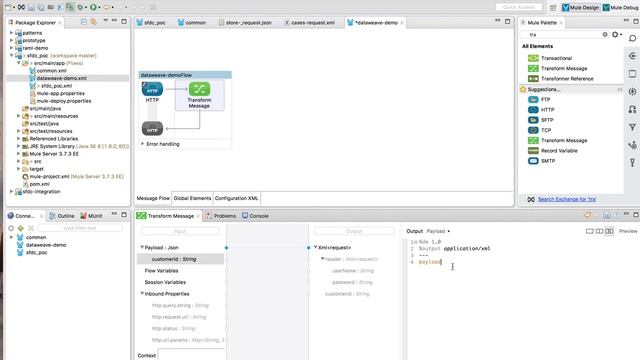Click the Run toolbar button
This screenshot has height=360, width=640.
point(93,7)
